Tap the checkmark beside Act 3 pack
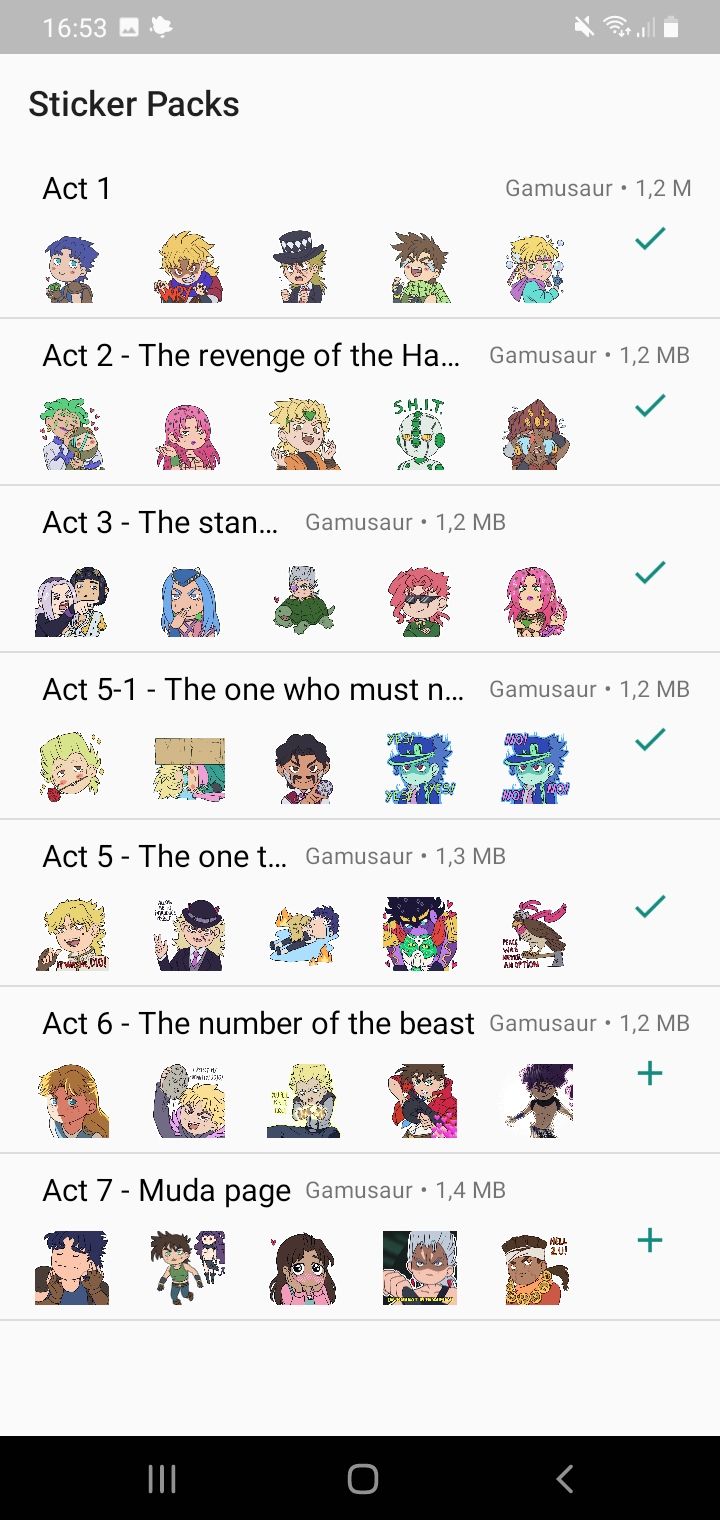This screenshot has width=720, height=1520. pyautogui.click(x=650, y=573)
